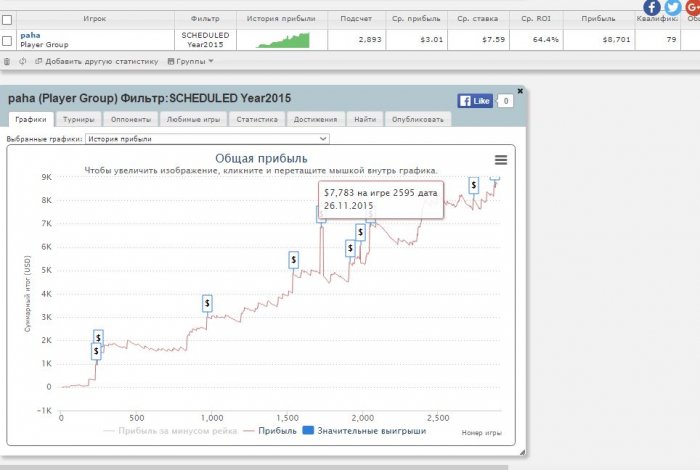Click the paha player link
Viewport: 700px width, 470px height.
30,35
